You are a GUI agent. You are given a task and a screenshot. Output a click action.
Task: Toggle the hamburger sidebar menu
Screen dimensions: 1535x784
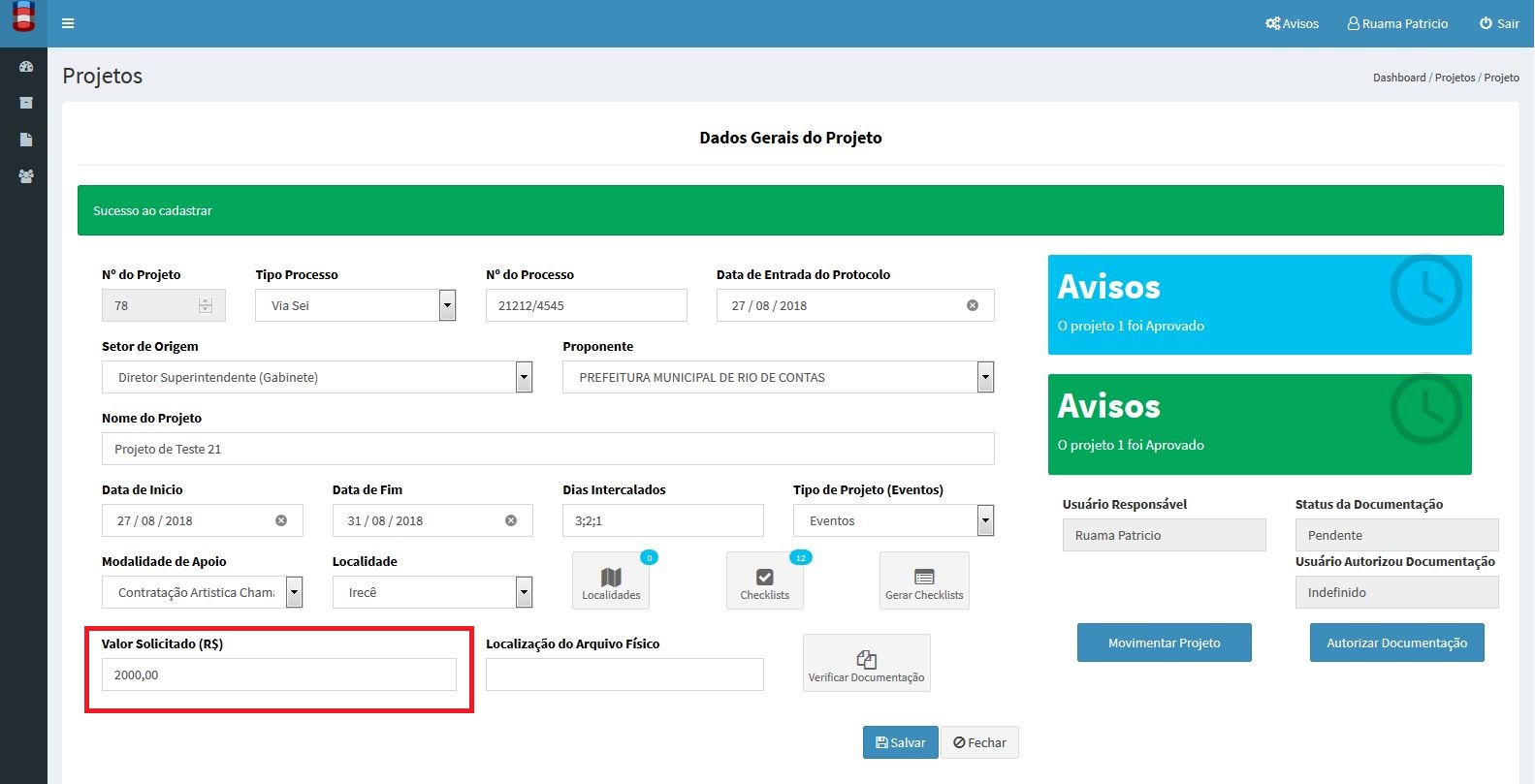[68, 23]
